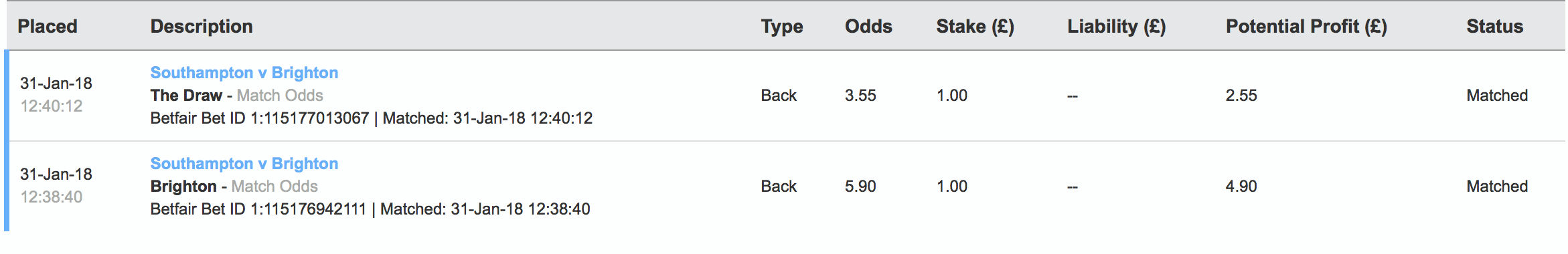This screenshot has height=254, width=1568.
Task: Click the Odds column header
Action: tap(868, 27)
